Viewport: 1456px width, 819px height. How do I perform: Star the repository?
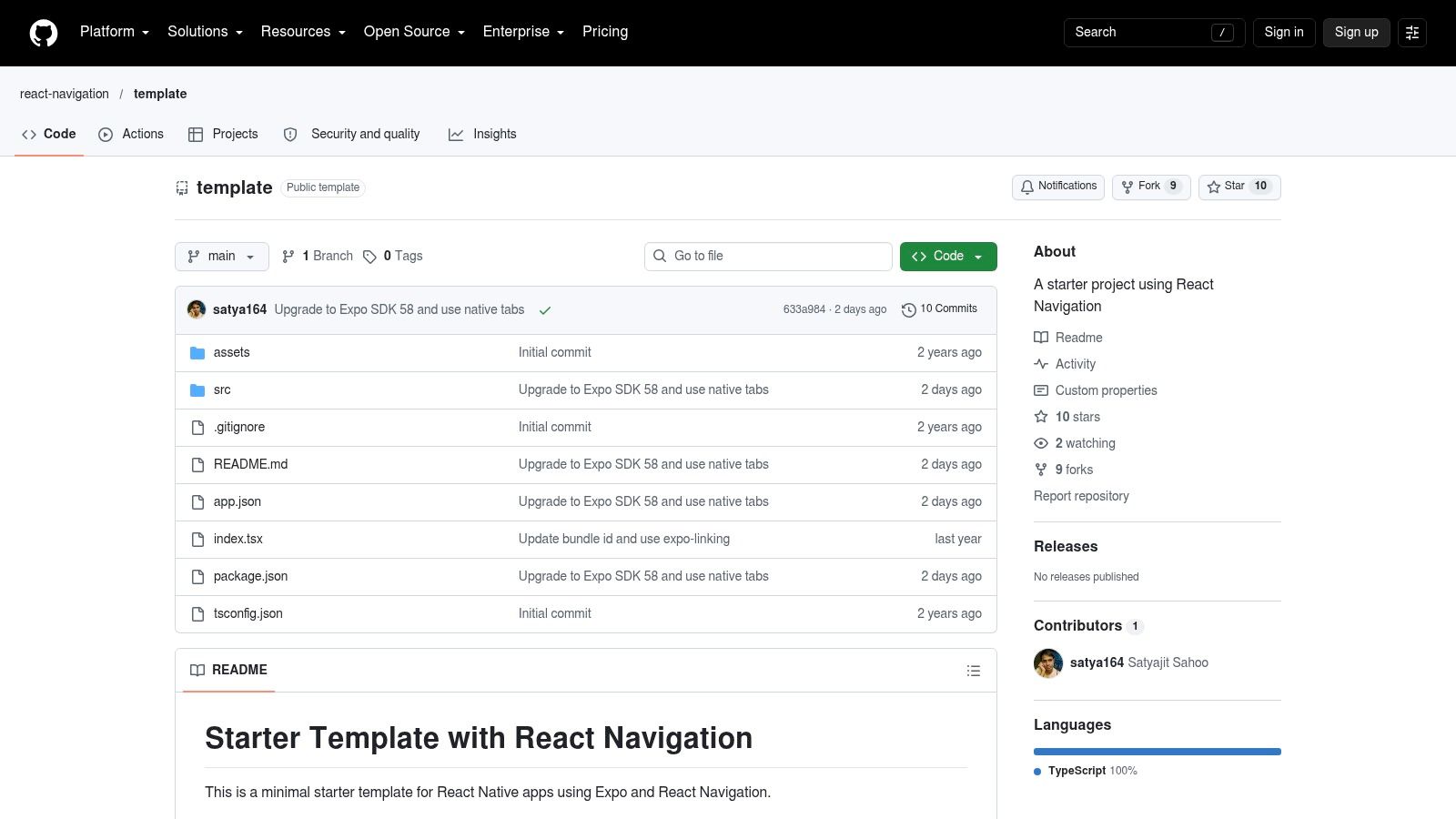coord(1239,187)
